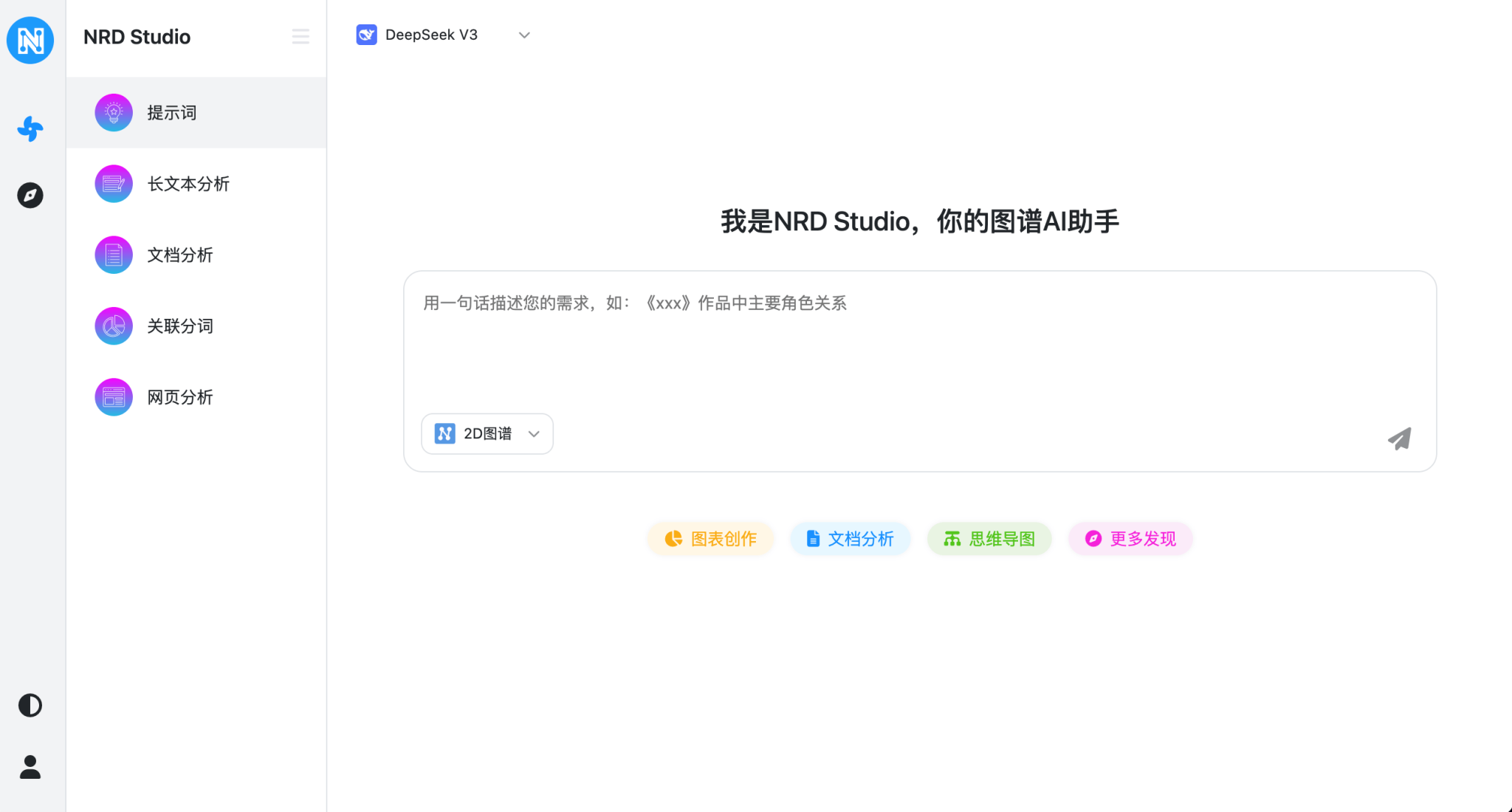Click the 网页分析 webpage icon
The width and height of the screenshot is (1512, 812).
tap(114, 397)
